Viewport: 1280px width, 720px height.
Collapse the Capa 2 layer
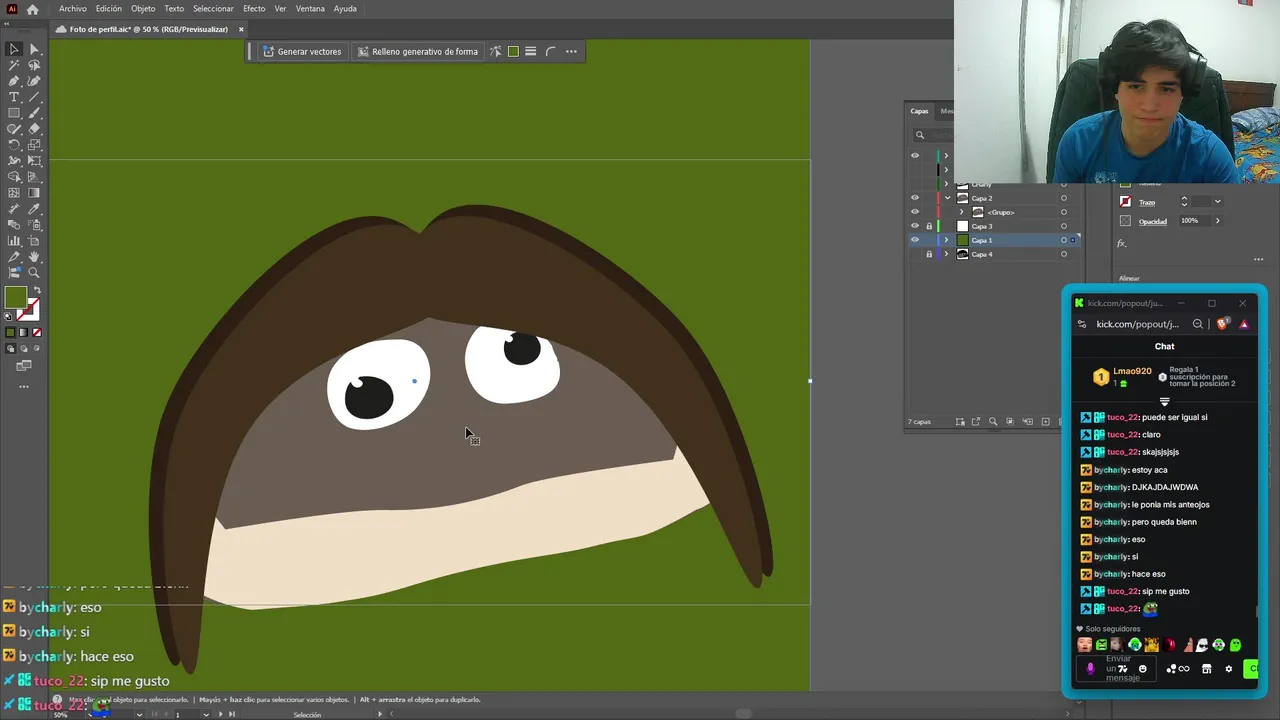coord(947,198)
